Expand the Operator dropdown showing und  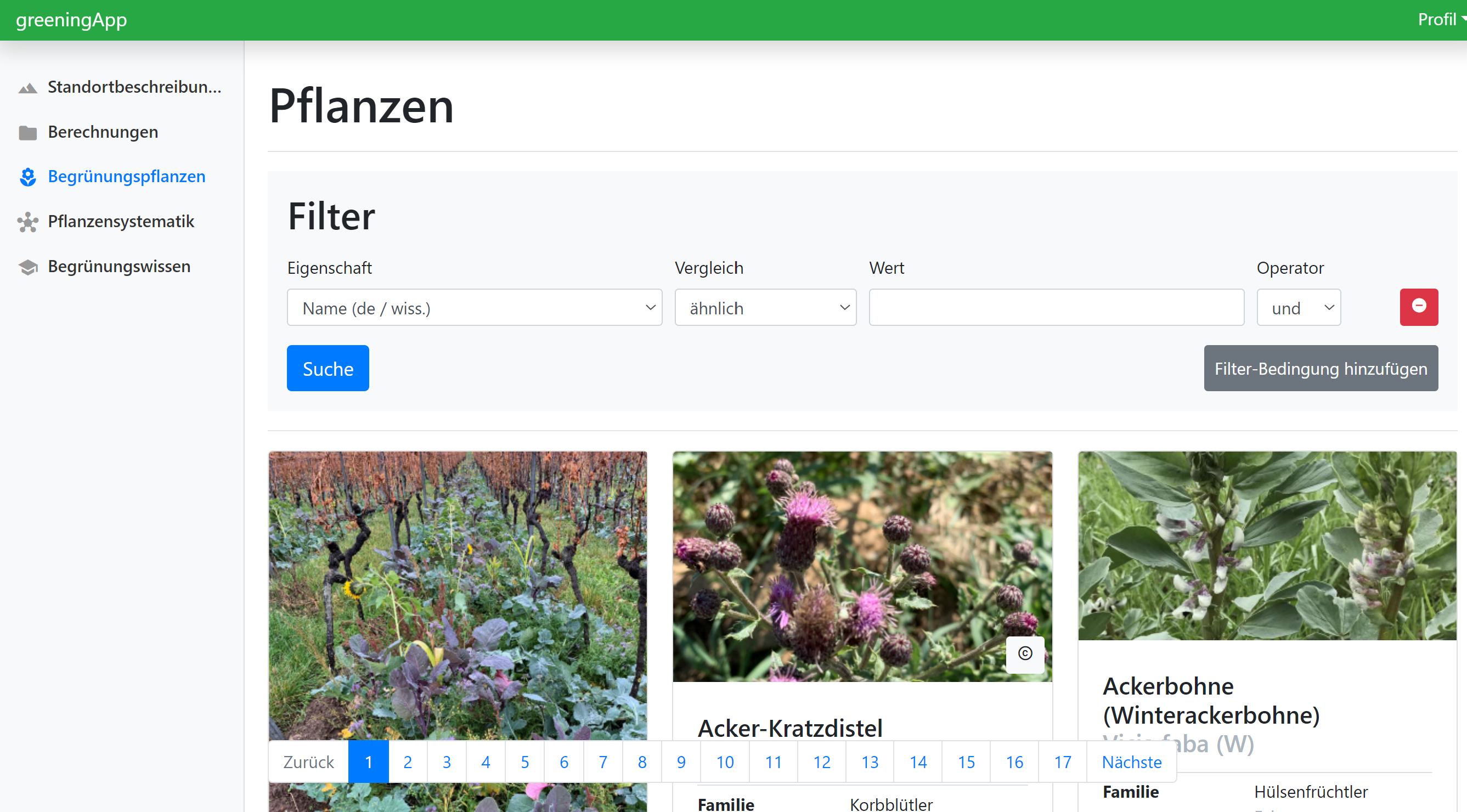click(1299, 307)
